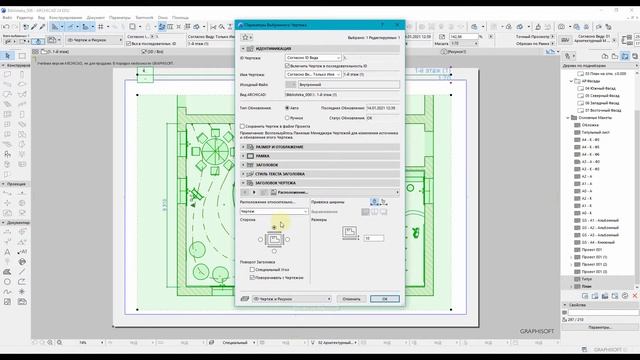
Task: Click the help question mark in dialog title
Action: click(382, 25)
